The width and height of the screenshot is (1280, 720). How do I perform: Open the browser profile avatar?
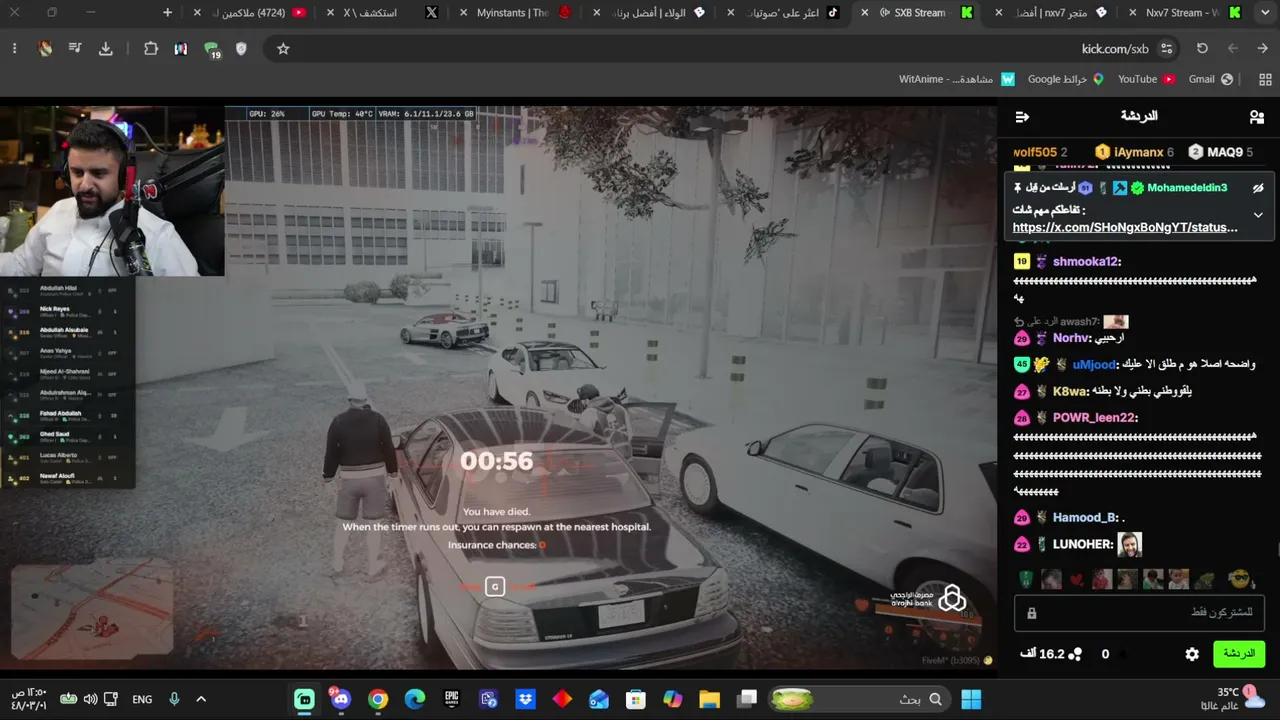point(45,49)
